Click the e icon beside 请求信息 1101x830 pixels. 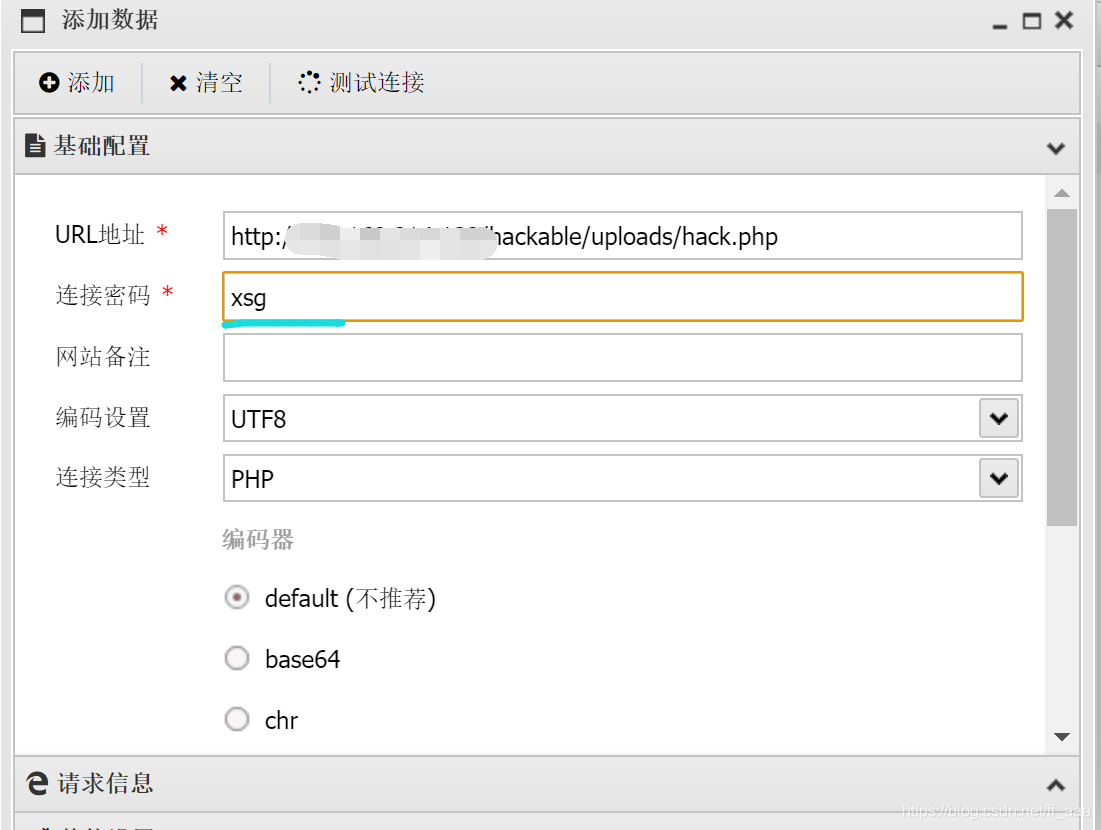click(x=37, y=783)
